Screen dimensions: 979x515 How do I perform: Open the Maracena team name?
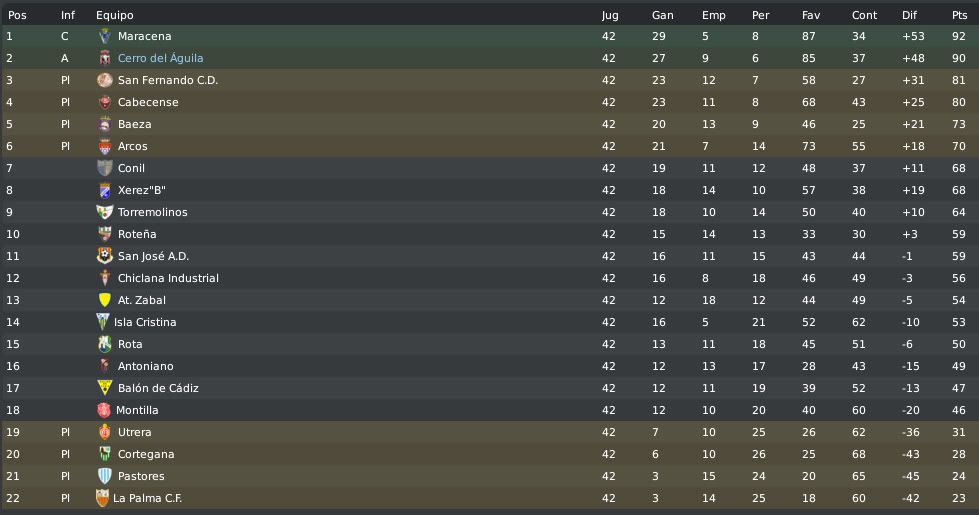(x=144, y=36)
